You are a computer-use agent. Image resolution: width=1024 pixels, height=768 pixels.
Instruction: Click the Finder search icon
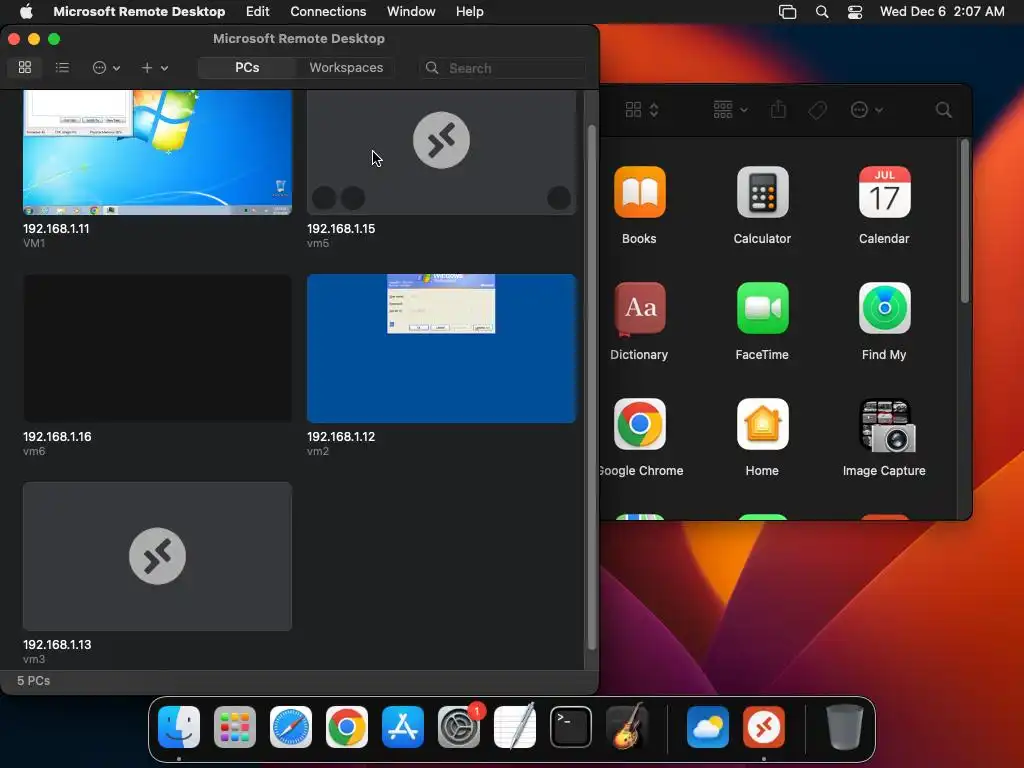tap(943, 110)
